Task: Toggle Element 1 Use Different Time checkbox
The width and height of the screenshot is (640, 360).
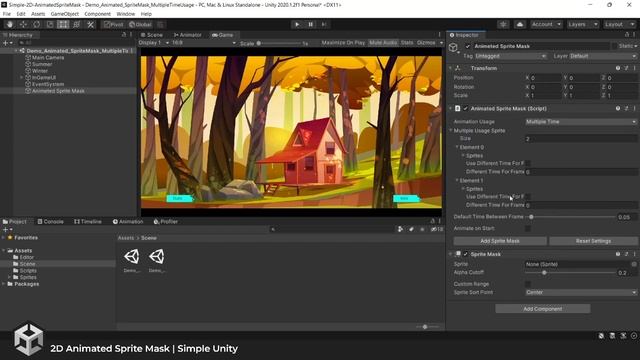Action: 528,197
